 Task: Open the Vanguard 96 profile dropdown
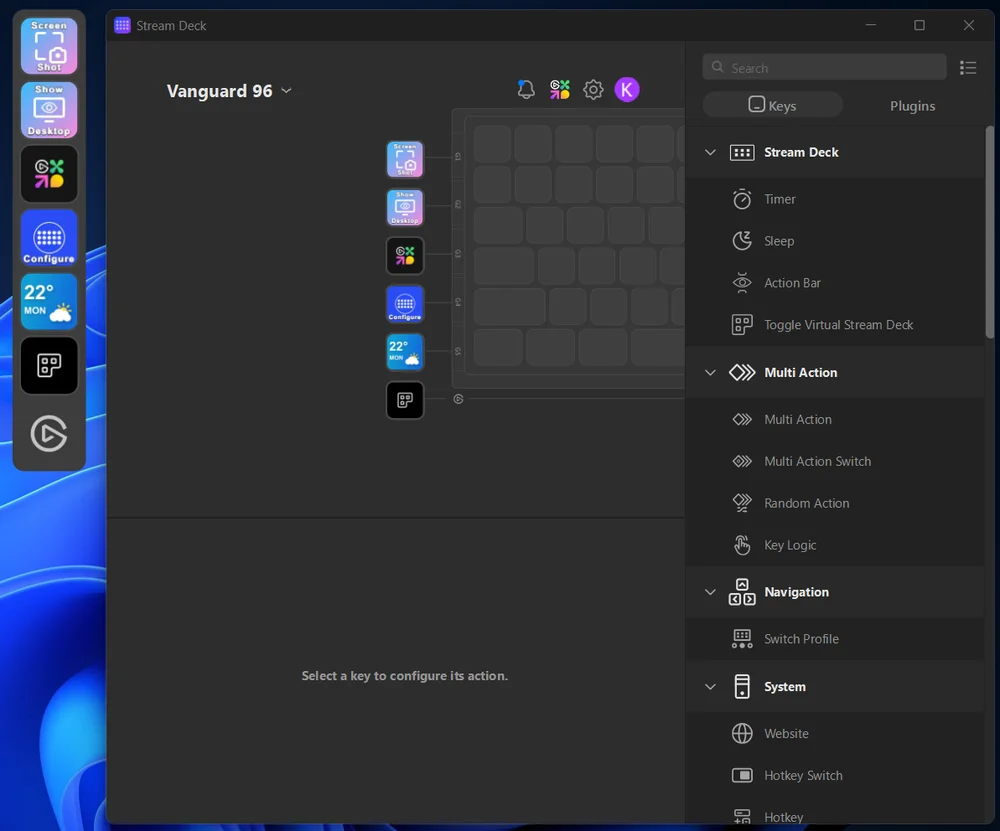[230, 90]
